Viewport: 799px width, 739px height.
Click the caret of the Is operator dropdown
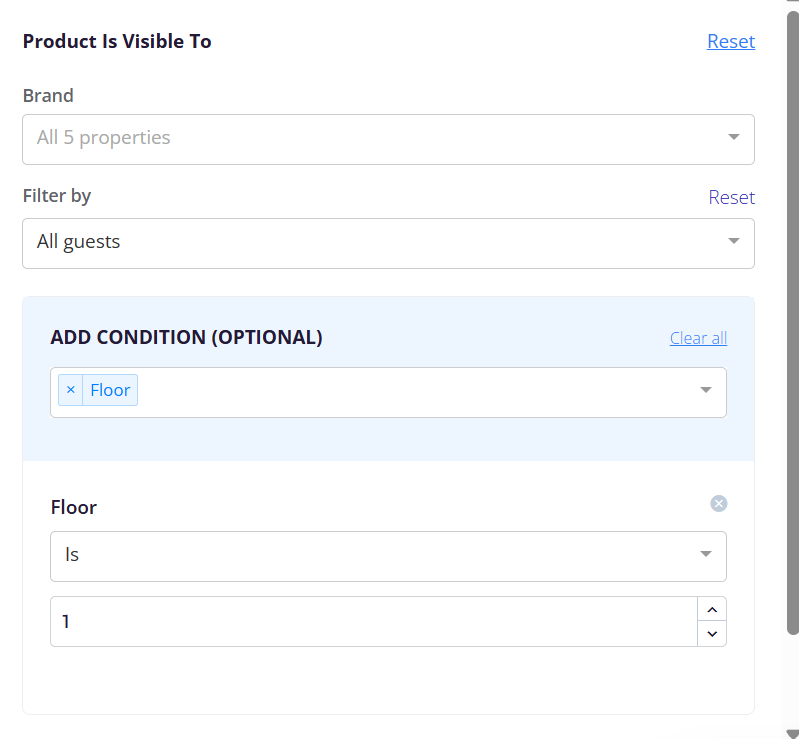click(x=705, y=554)
